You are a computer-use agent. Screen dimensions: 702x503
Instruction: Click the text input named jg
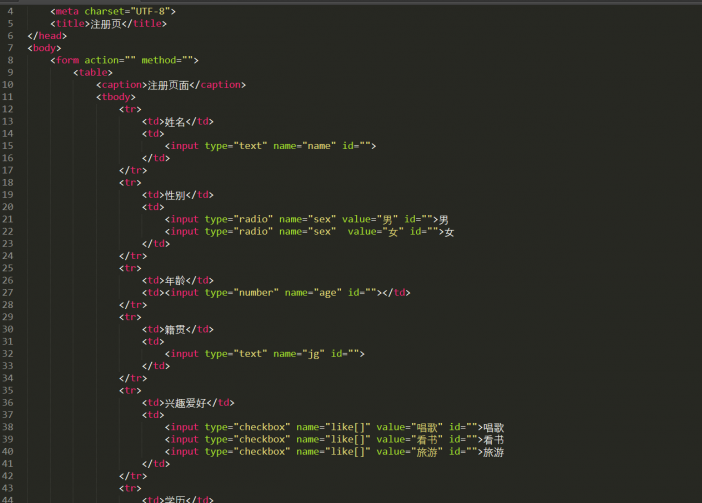pyautogui.click(x=265, y=354)
